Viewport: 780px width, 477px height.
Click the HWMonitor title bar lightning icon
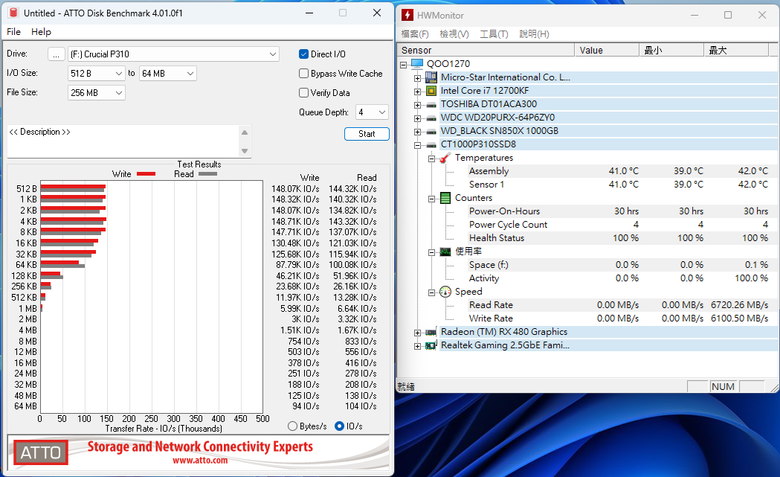(407, 15)
